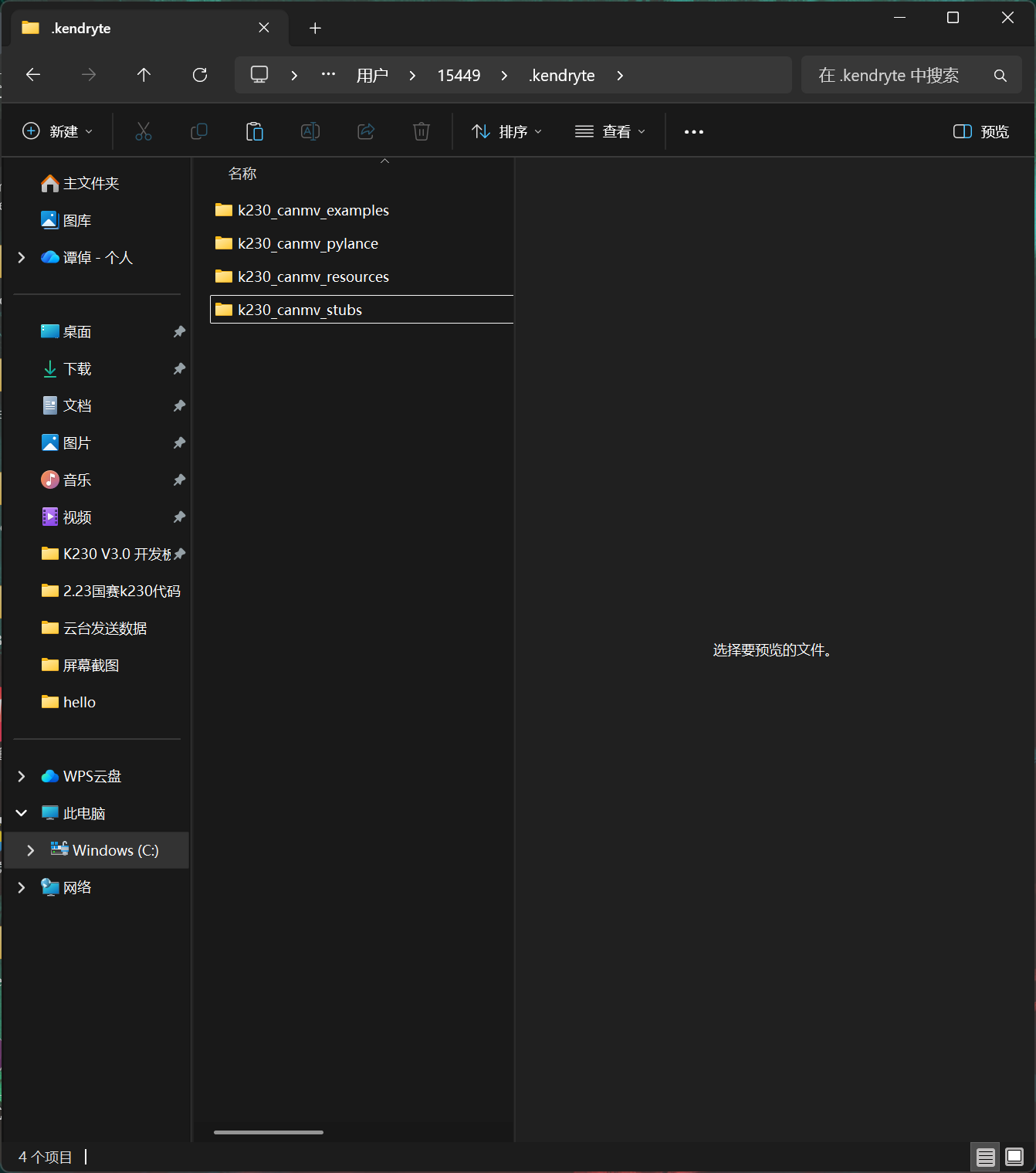Click the Rename icon in toolbar
The height and width of the screenshot is (1173, 1036).
point(310,131)
